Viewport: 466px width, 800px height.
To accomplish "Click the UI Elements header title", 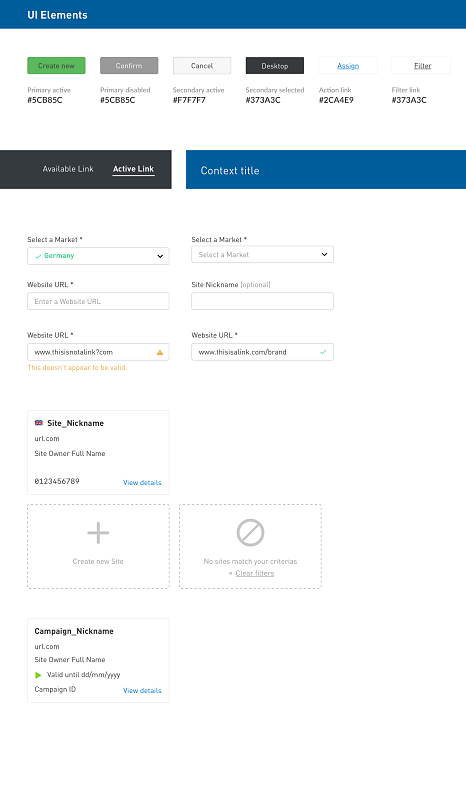I will [x=57, y=15].
